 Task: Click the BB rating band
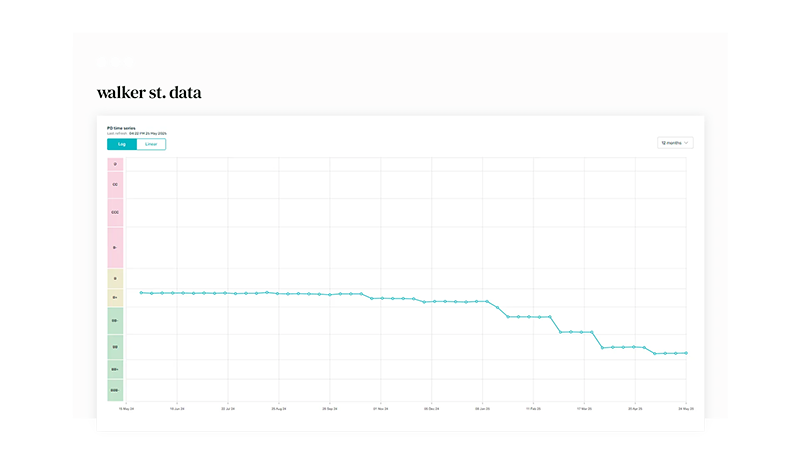tap(115, 347)
